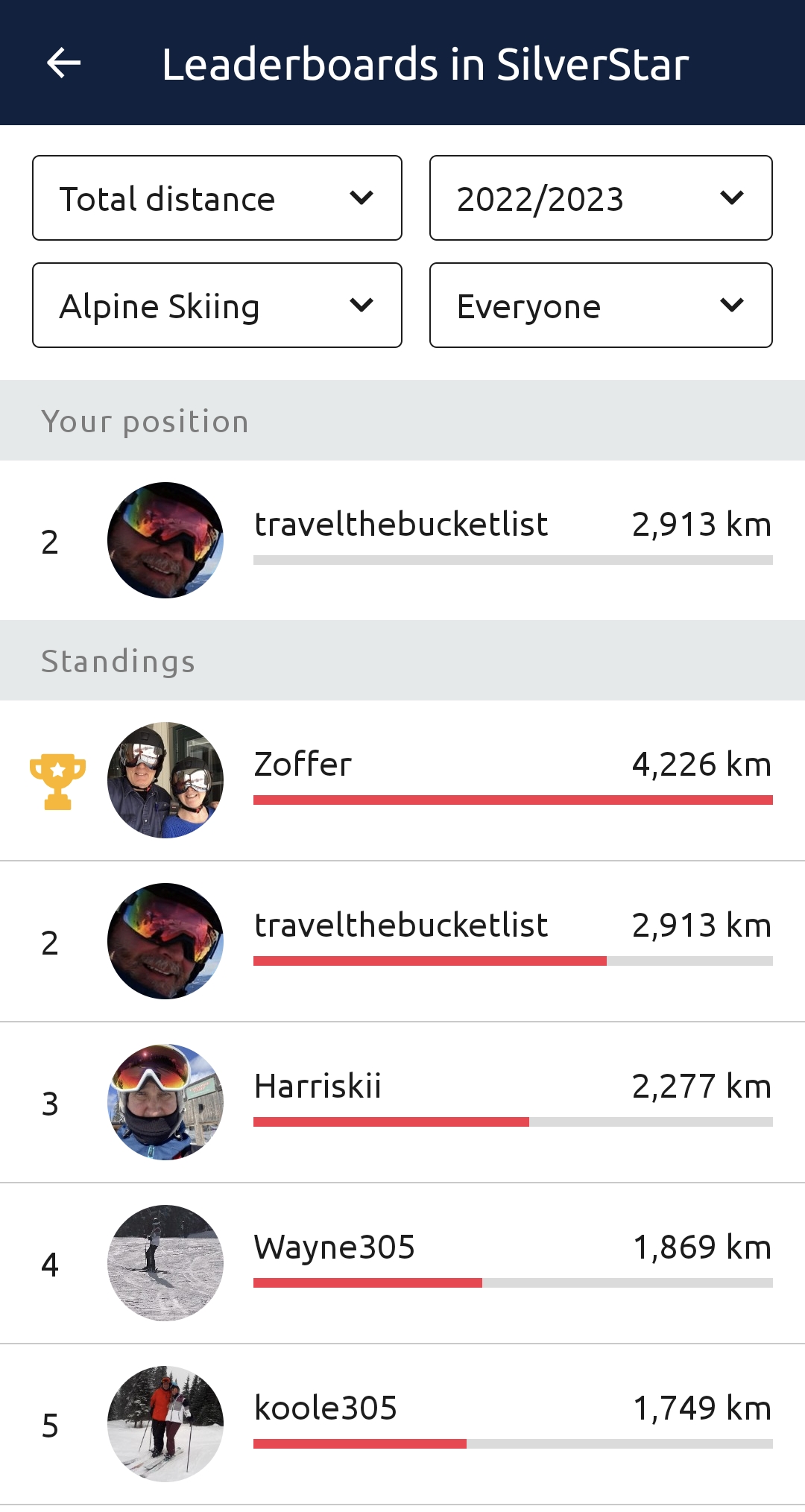Tap the back arrow icon
The height and width of the screenshot is (1512, 805).
[64, 63]
